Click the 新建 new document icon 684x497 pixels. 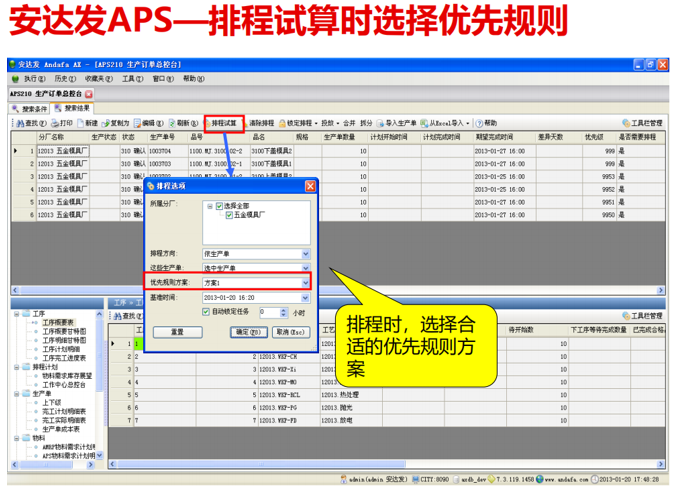pyautogui.click(x=80, y=123)
